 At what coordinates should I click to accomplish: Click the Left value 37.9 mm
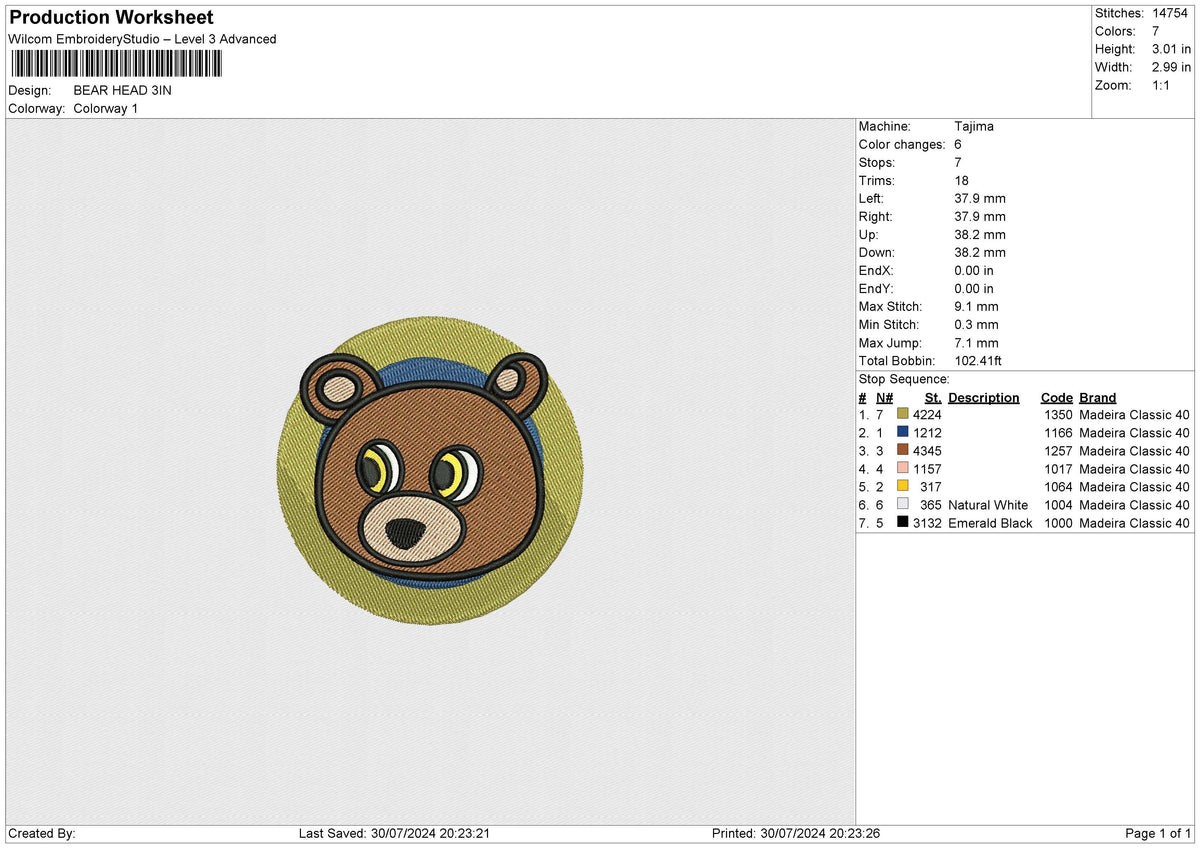click(x=980, y=199)
